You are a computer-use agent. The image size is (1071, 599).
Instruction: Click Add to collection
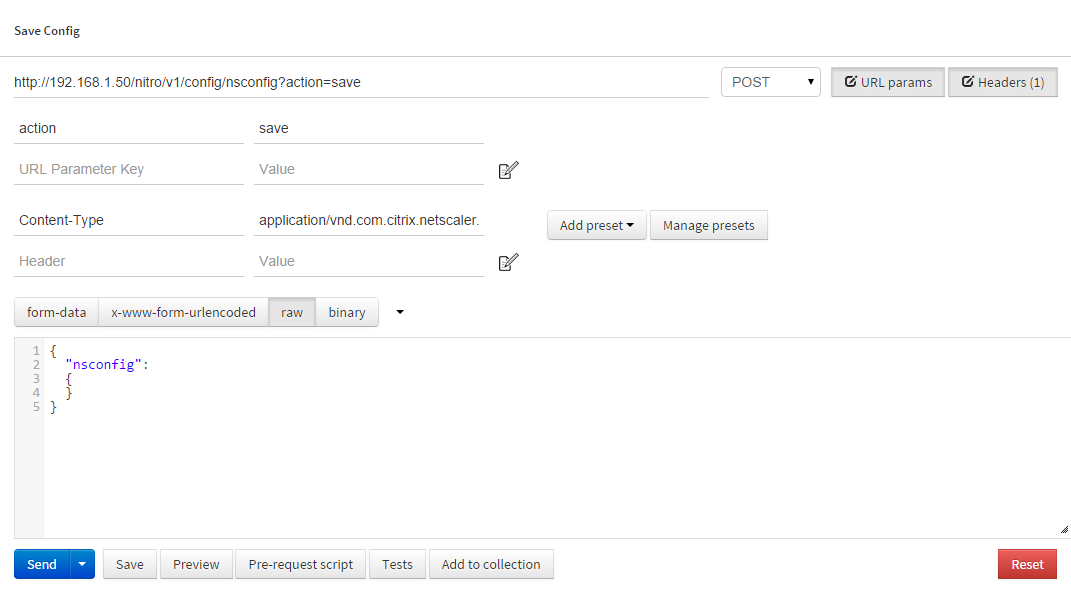point(491,564)
